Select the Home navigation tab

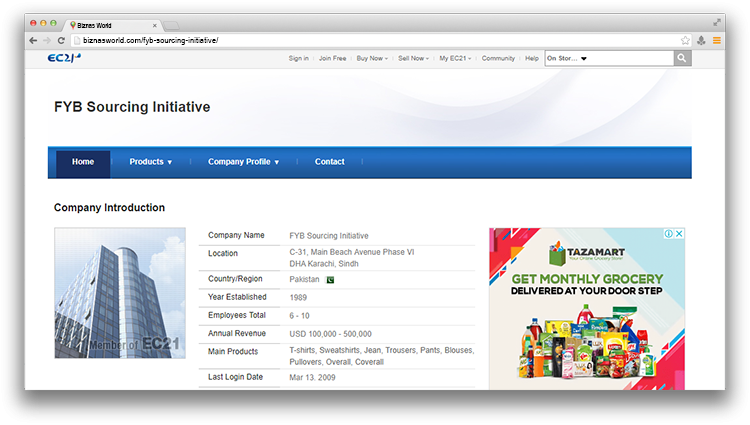tap(83, 162)
